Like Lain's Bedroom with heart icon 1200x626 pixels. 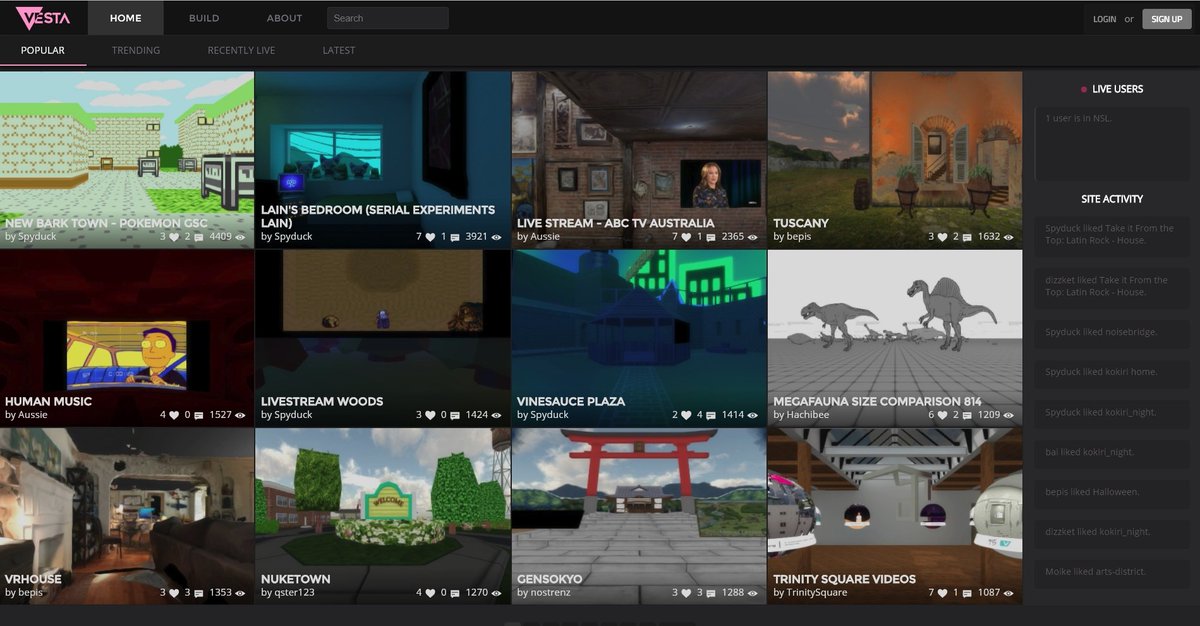pyautogui.click(x=430, y=237)
